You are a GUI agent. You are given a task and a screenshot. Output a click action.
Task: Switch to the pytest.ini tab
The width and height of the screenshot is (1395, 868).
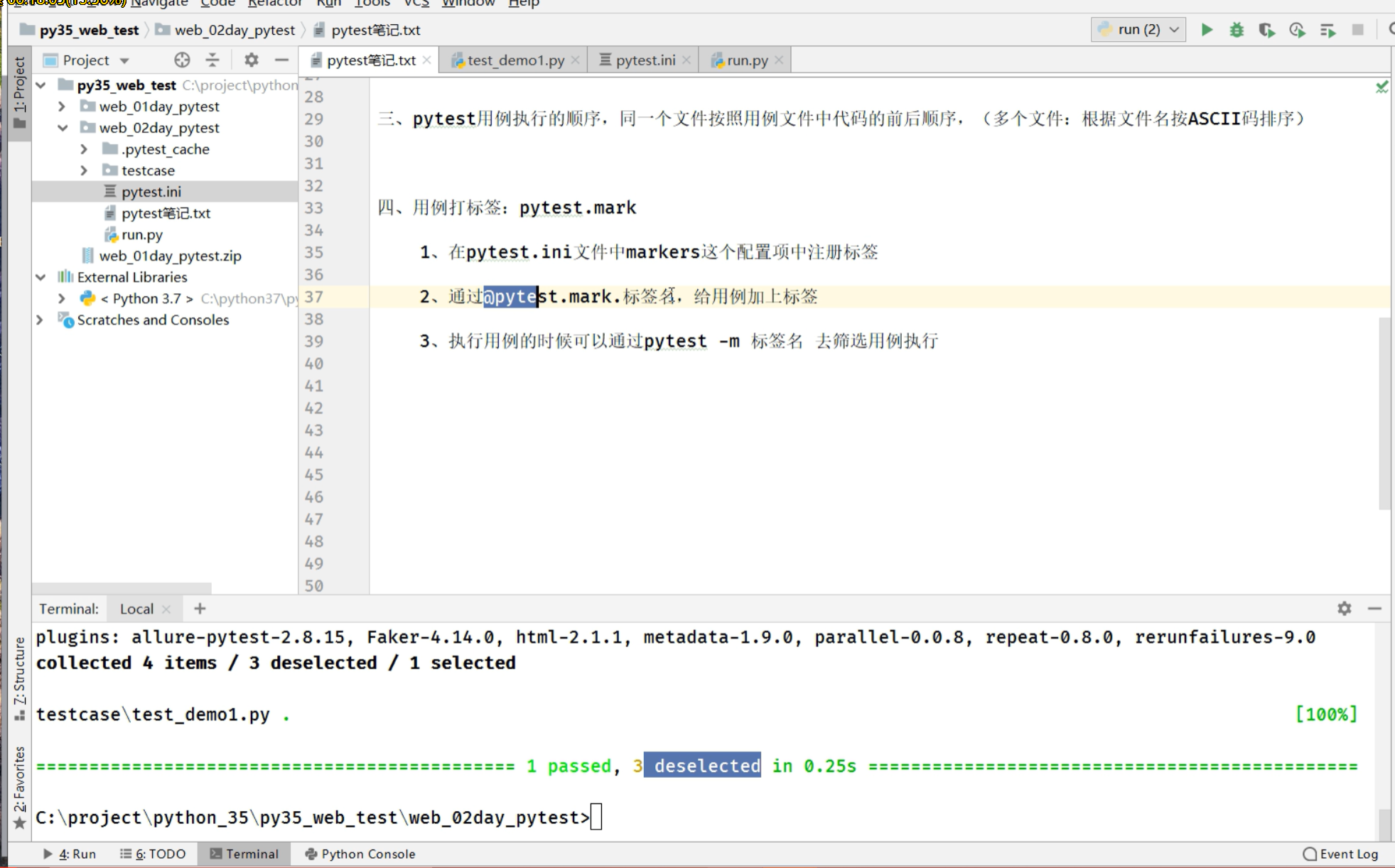[x=645, y=60]
